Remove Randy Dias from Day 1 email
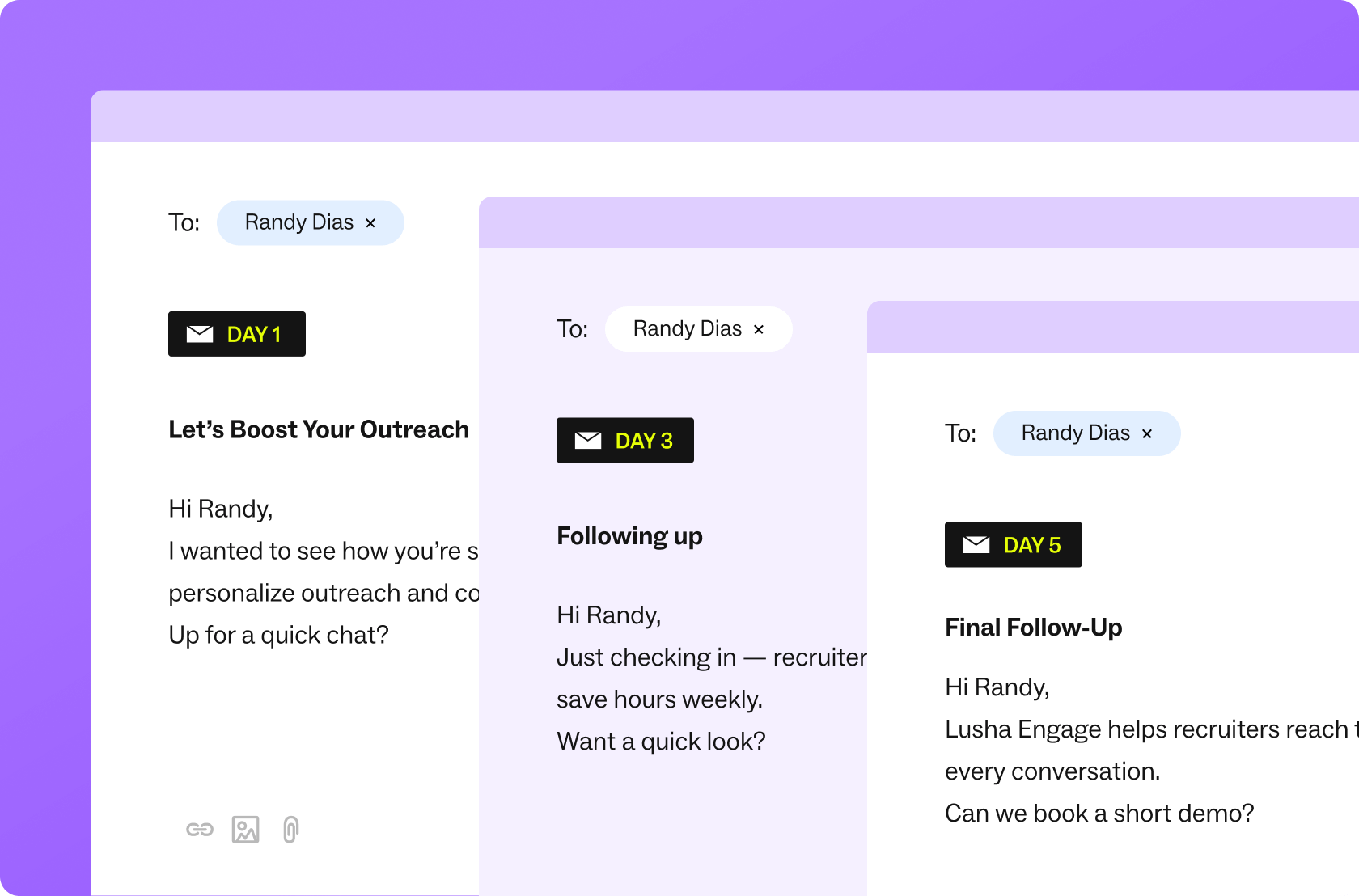The image size is (1359, 896). point(370,223)
